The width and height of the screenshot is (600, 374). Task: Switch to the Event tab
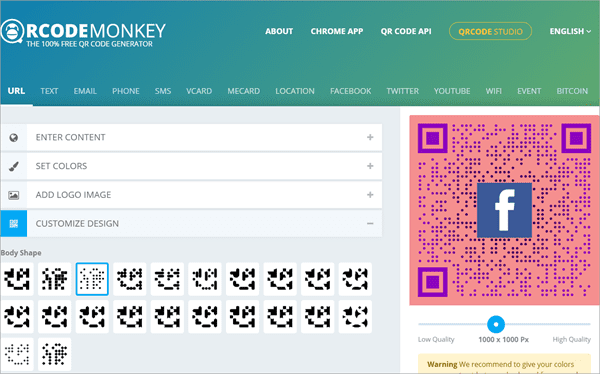(529, 91)
